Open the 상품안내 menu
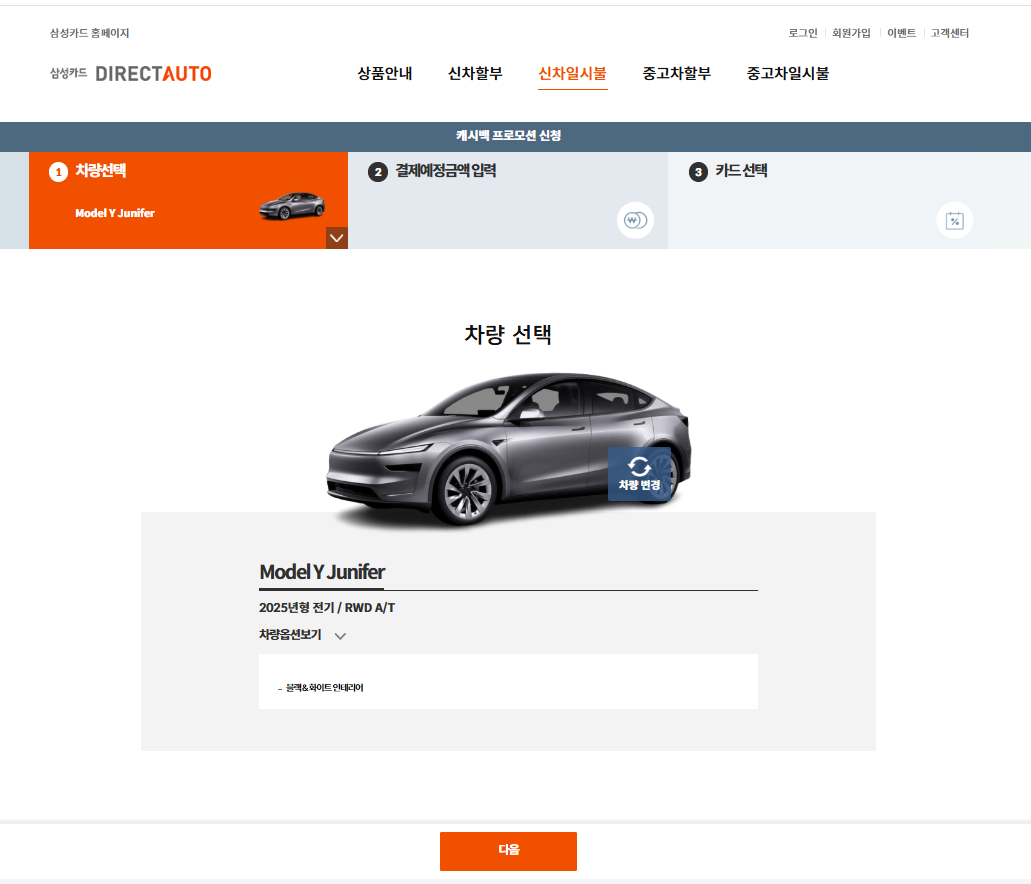 click(385, 74)
